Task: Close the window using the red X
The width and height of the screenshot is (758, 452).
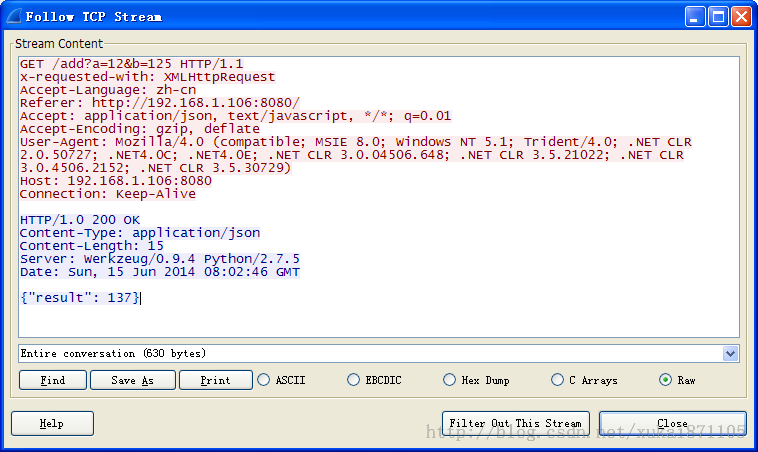Action: pyautogui.click(x=741, y=17)
